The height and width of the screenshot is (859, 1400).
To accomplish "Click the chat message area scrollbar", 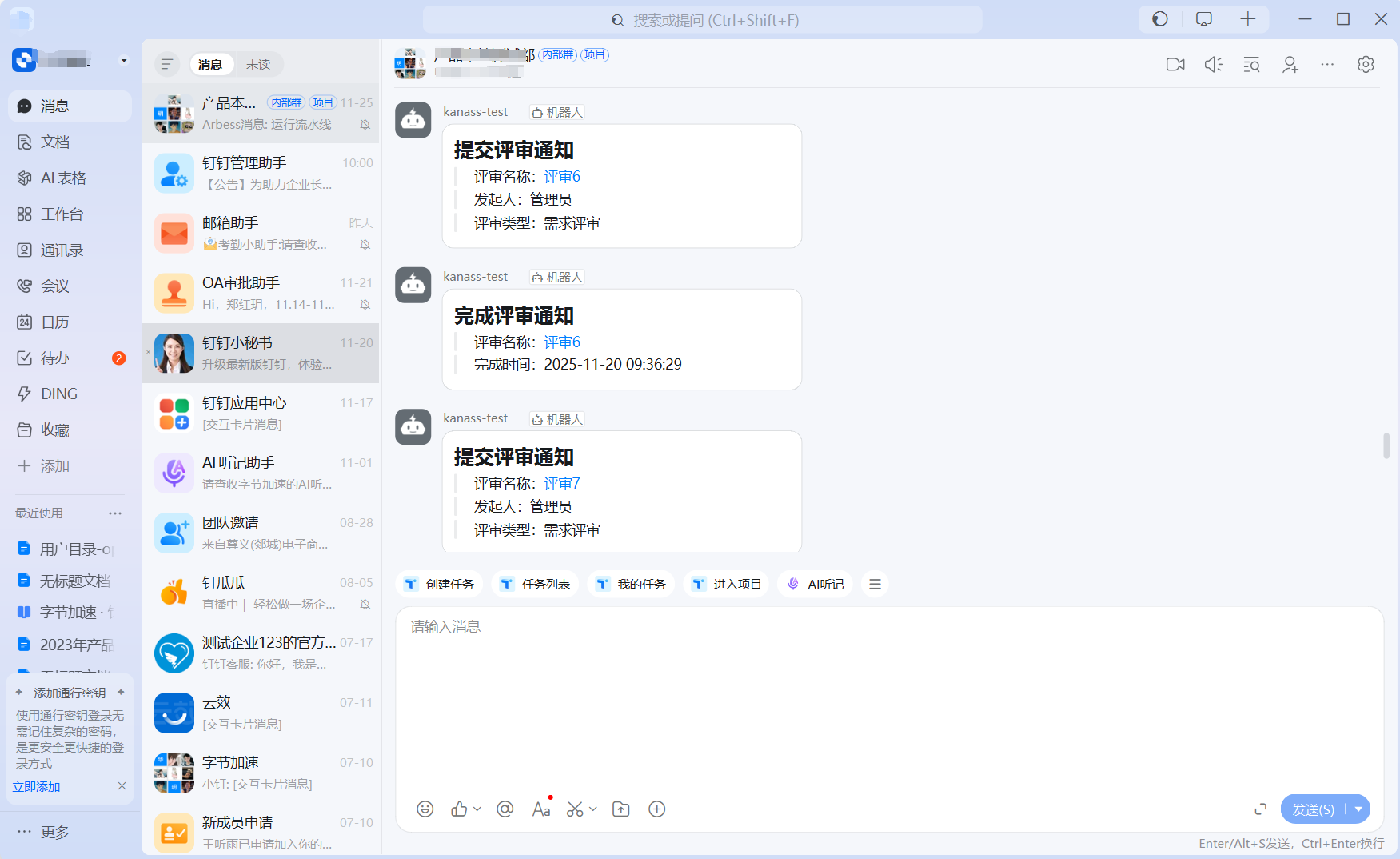I will point(1386,446).
